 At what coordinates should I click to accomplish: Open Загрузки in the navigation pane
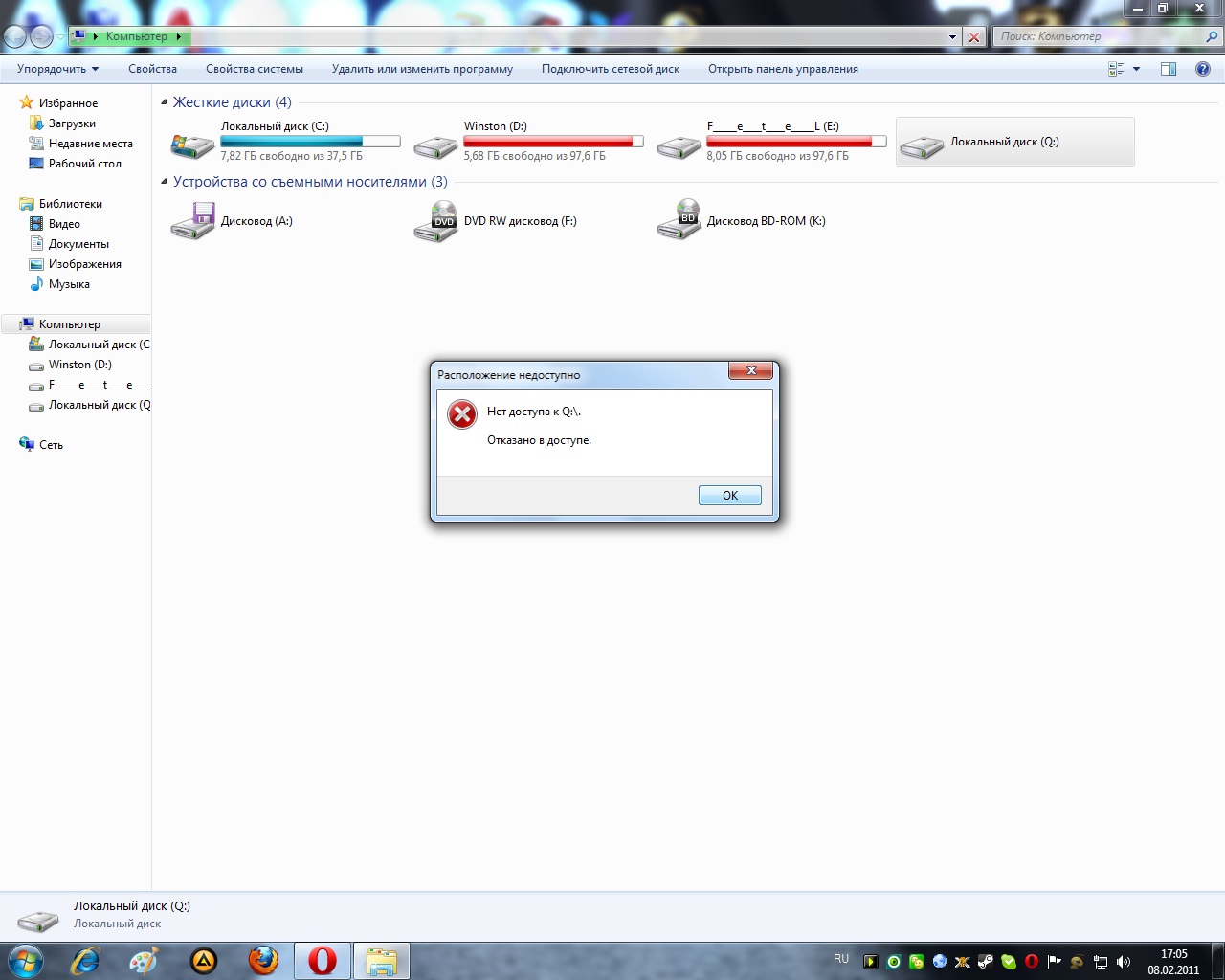pyautogui.click(x=72, y=123)
